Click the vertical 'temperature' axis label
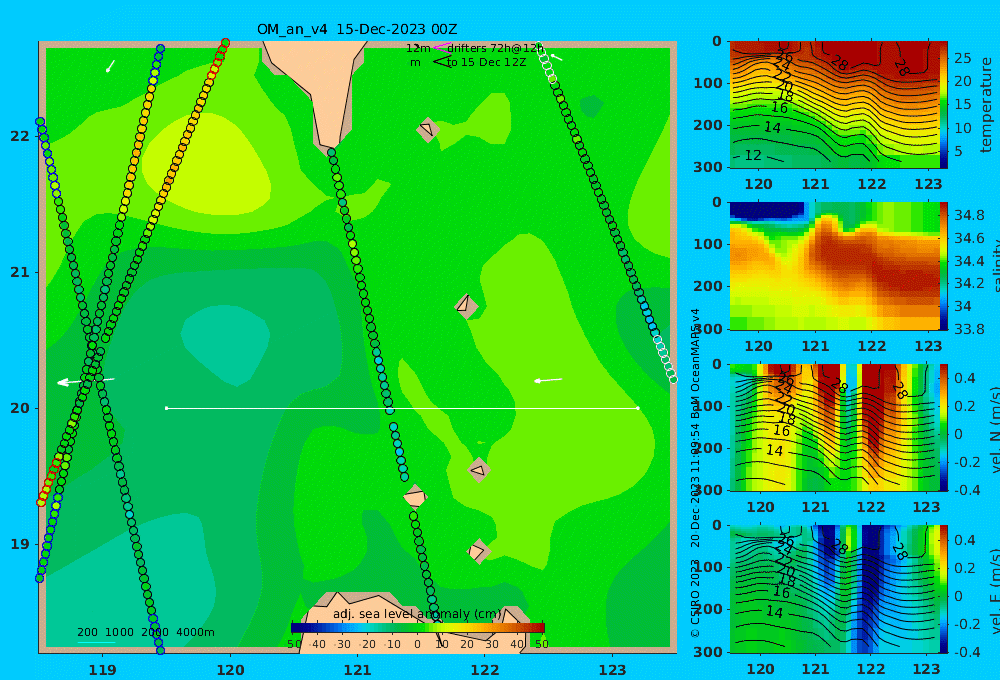 (x=986, y=105)
